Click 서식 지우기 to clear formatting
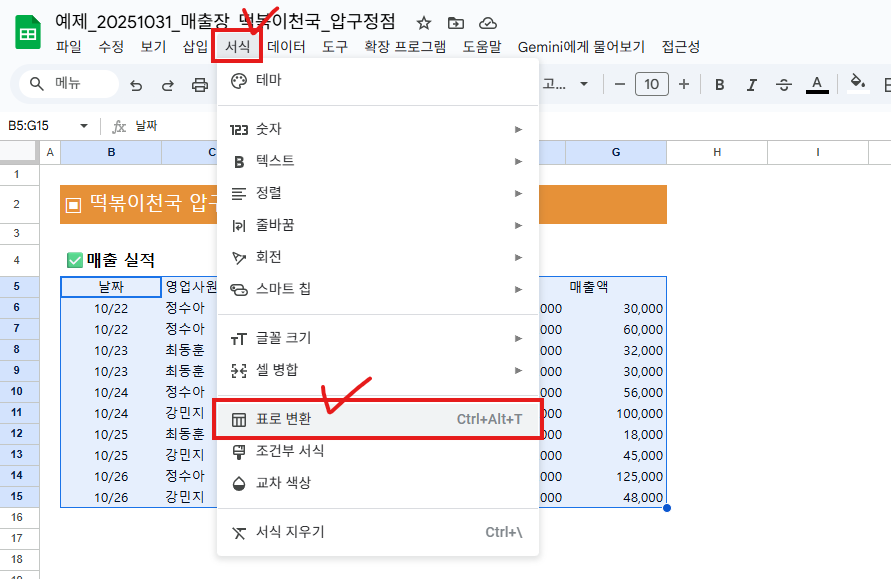 [x=378, y=532]
